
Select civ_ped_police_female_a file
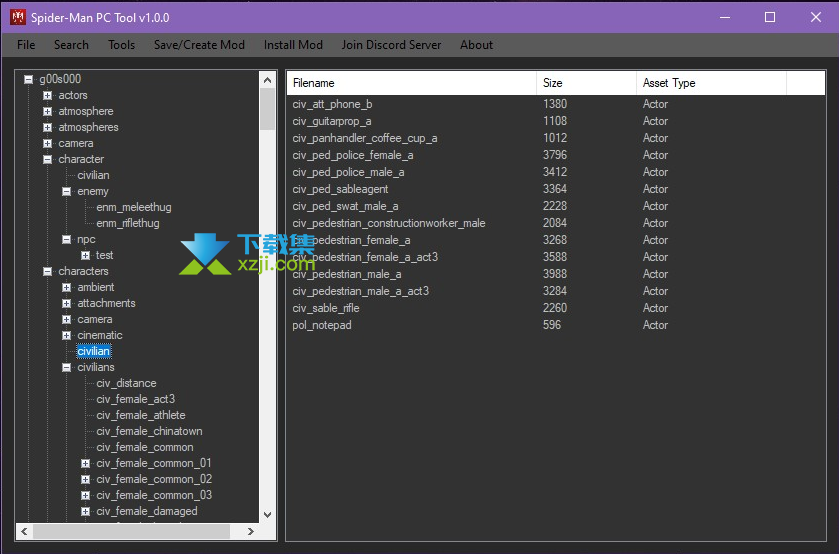click(x=353, y=155)
